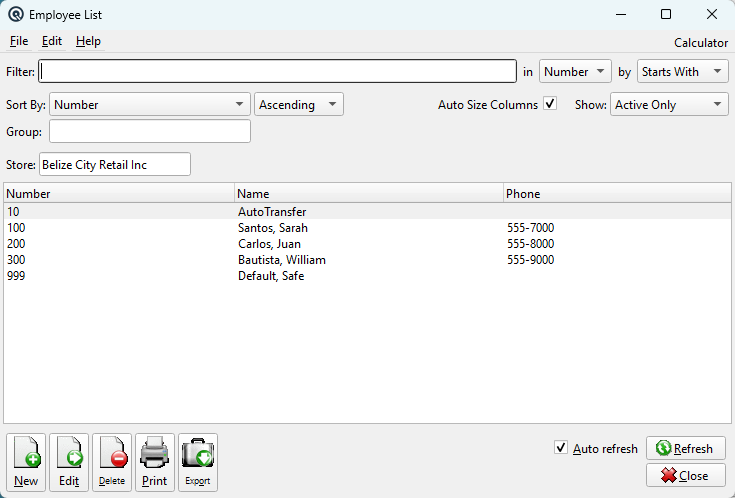Maximize the Employee List window

pyautogui.click(x=666, y=15)
